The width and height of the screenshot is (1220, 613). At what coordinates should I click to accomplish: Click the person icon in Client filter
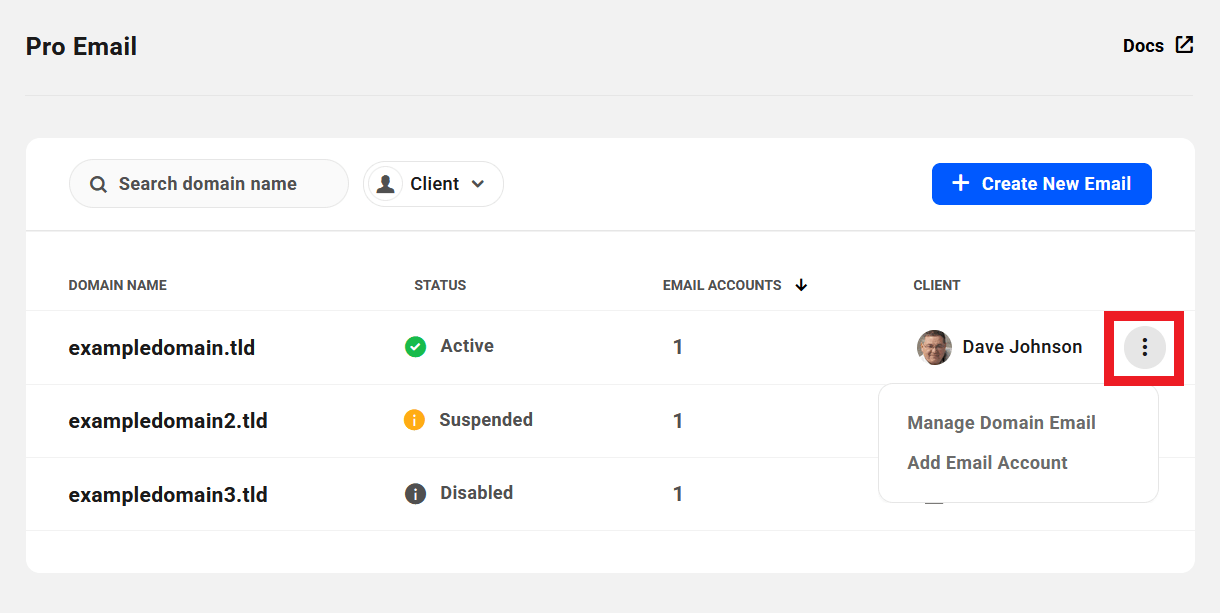pos(385,184)
